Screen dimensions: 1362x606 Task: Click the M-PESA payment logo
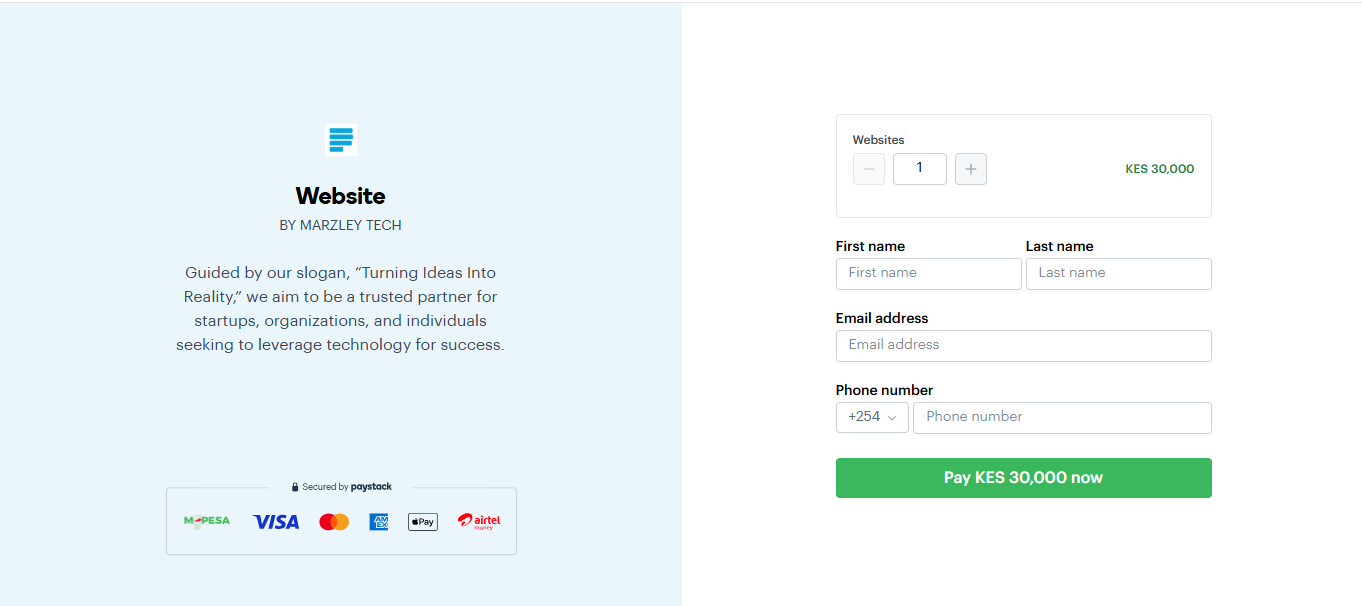[x=207, y=521]
